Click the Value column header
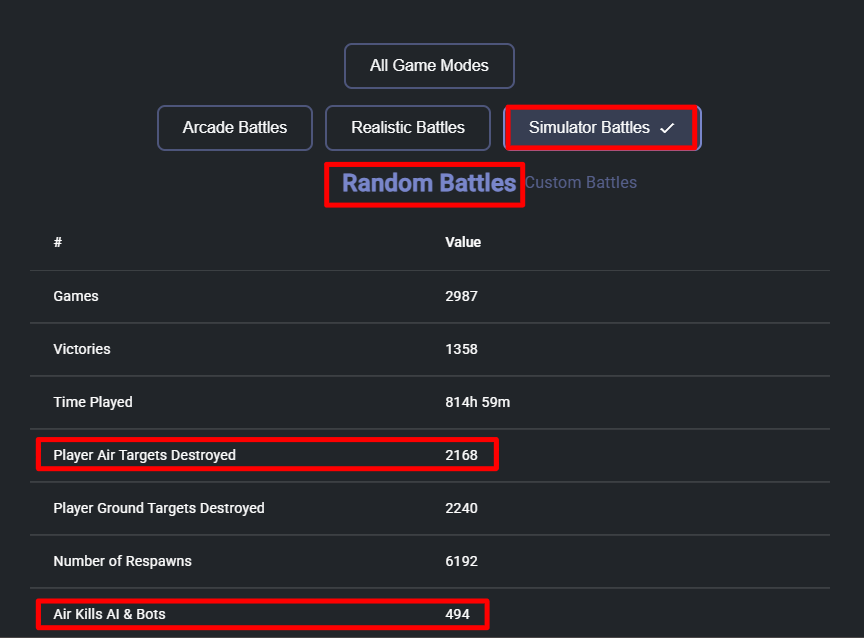This screenshot has width=864, height=638. click(x=463, y=242)
